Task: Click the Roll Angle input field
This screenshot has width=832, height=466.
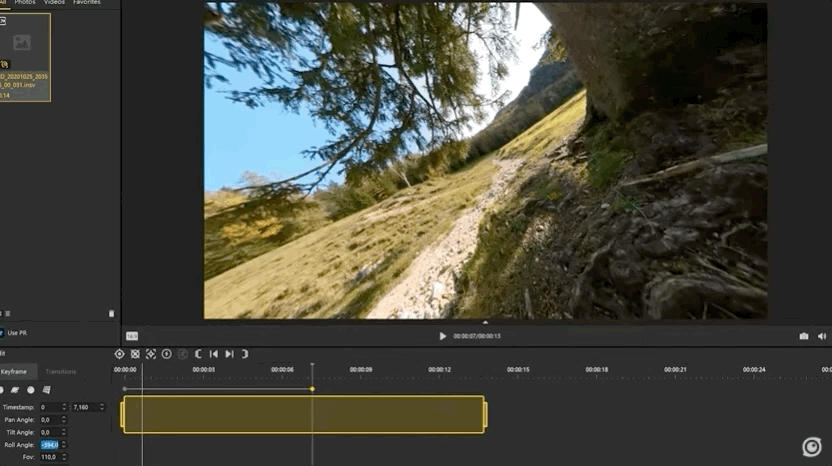Action: (49, 444)
